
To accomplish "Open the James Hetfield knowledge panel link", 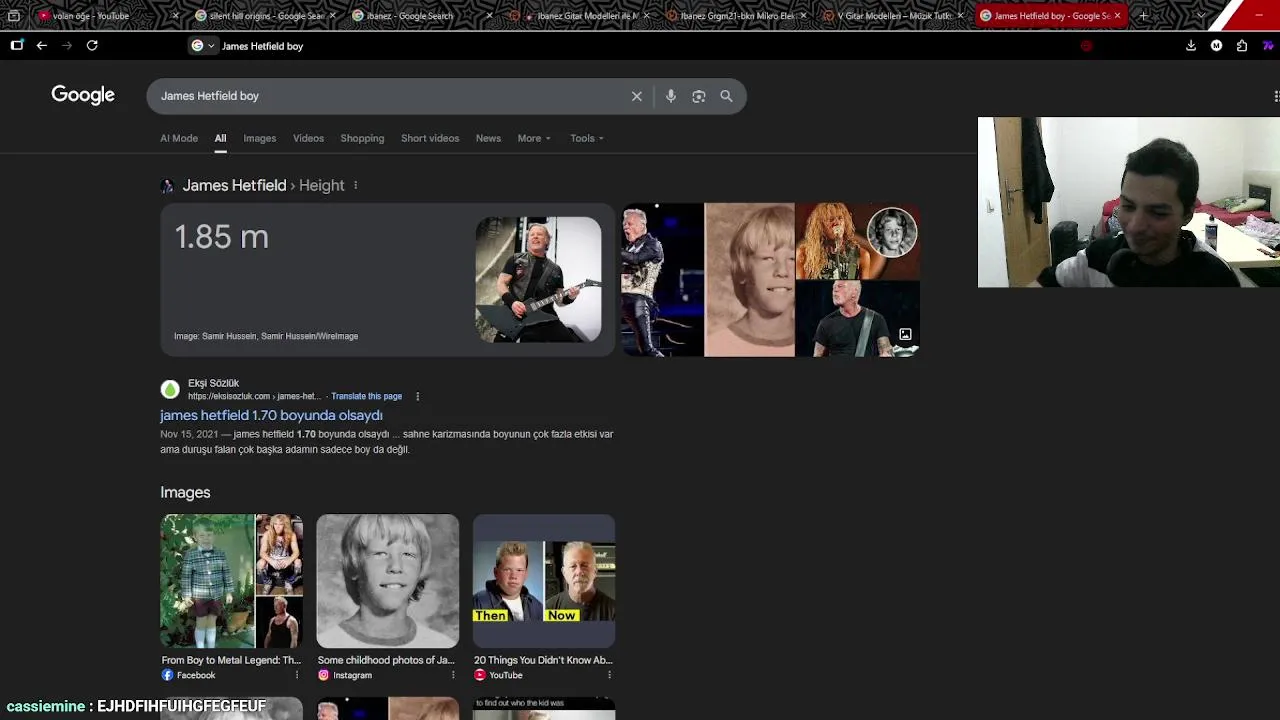I will point(234,185).
